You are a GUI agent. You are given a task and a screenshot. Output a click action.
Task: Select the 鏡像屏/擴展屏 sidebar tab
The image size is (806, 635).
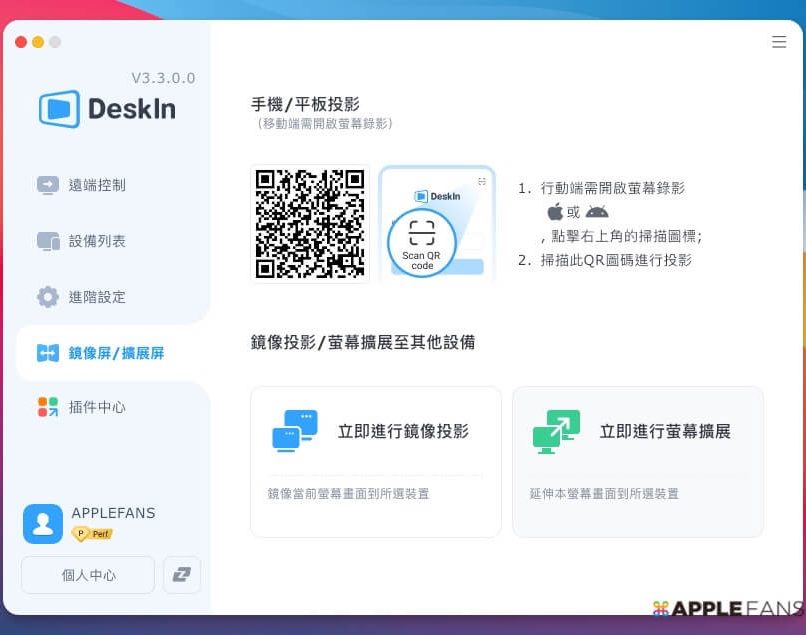click(x=115, y=353)
